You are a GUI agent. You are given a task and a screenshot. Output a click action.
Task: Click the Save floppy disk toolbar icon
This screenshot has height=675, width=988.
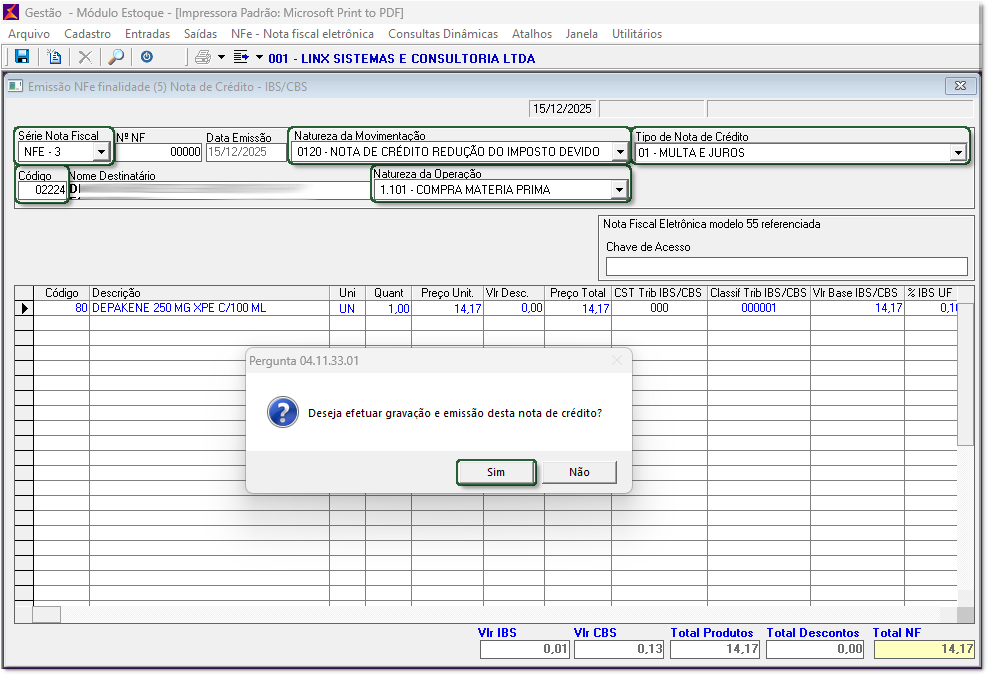22,58
